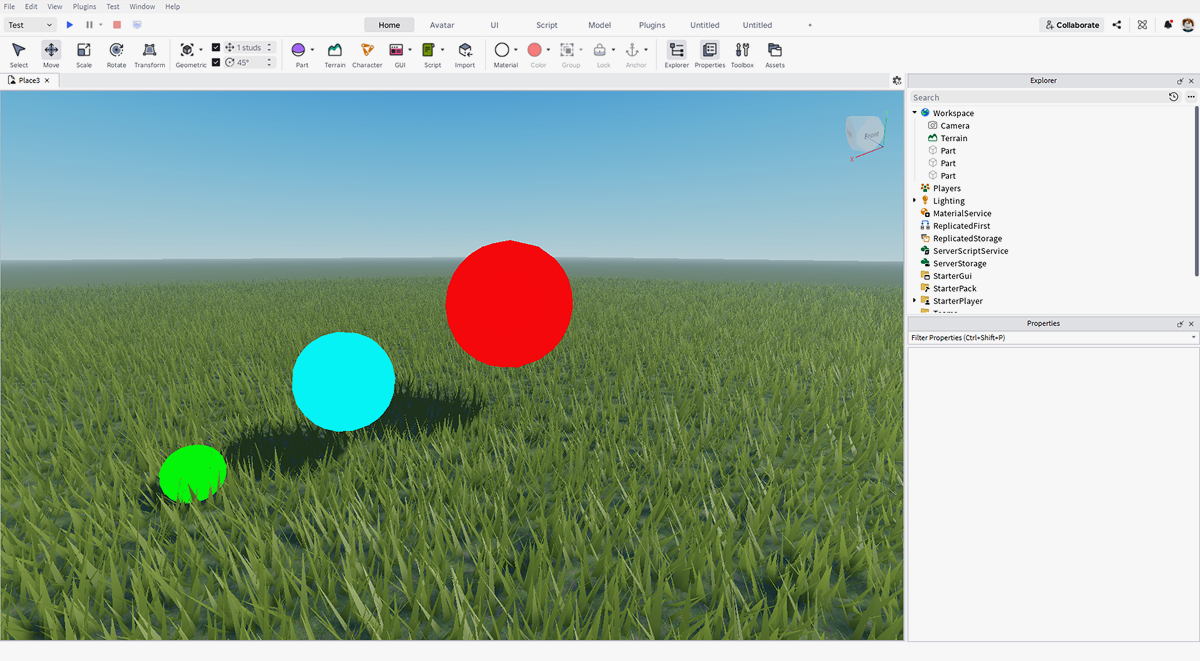Open the Character tool

[x=367, y=55]
